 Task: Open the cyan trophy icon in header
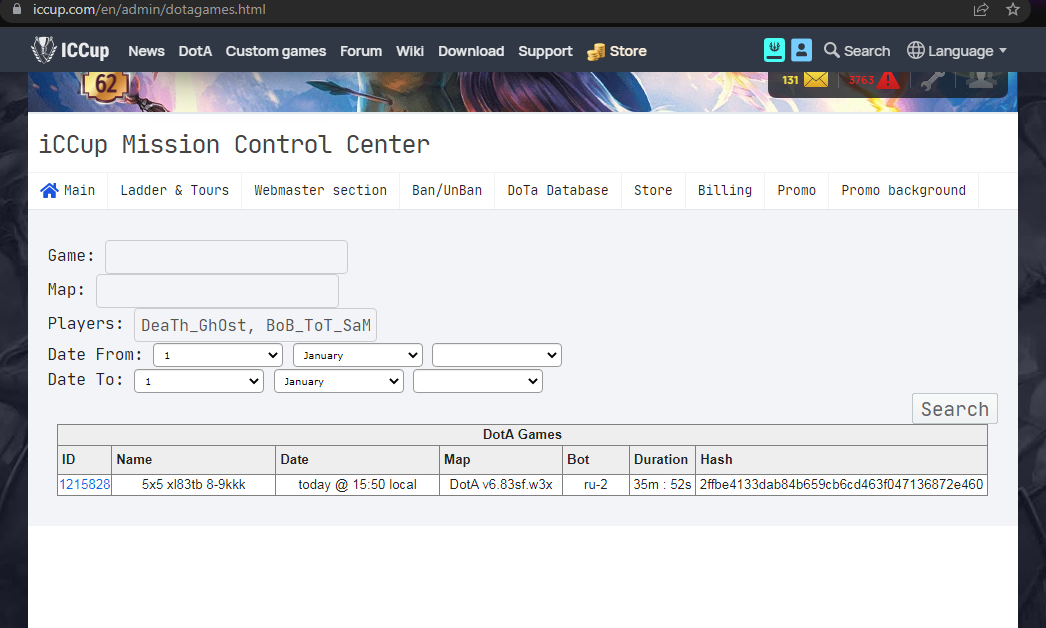coord(774,50)
